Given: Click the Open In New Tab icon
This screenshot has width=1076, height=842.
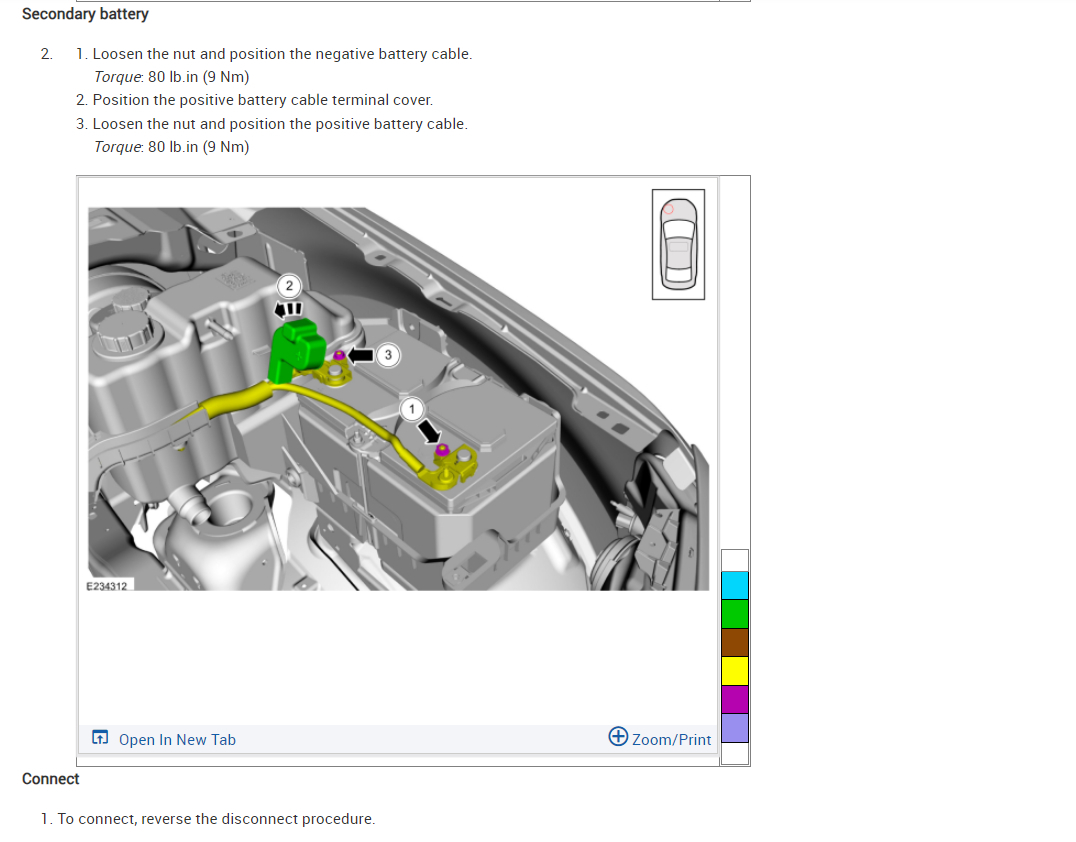Looking at the screenshot, I should point(100,737).
